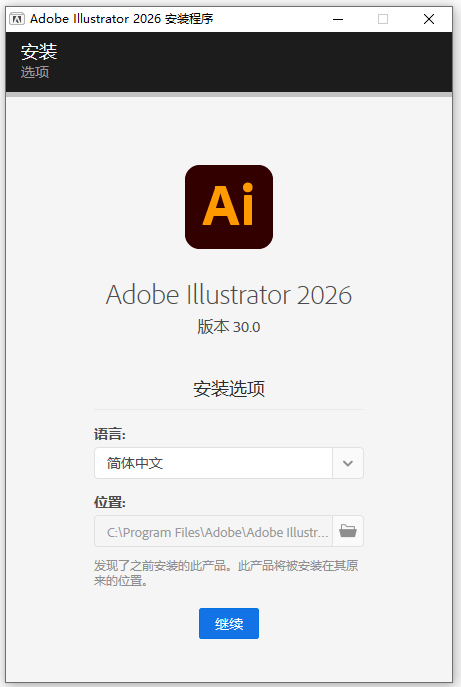
Task: Click the 位置: label
Action: coord(110,502)
